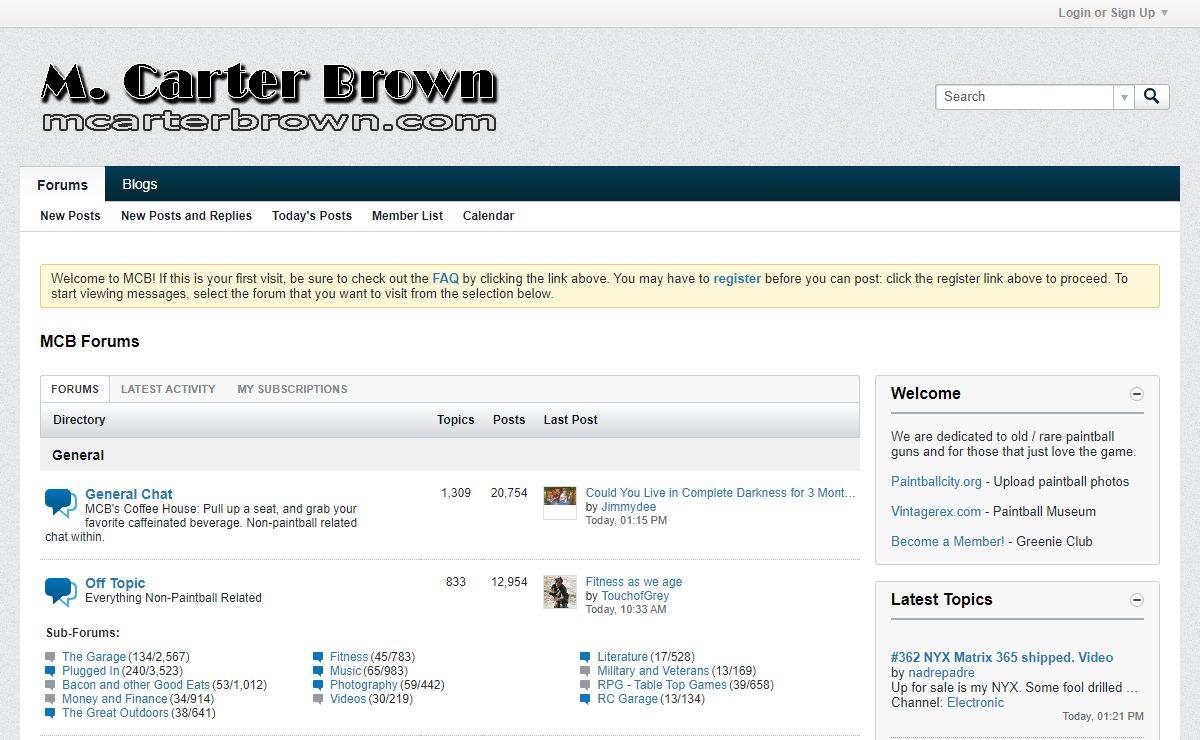1200x740 pixels.
Task: Click icon beside RPG - Table Top Games
Action: [586, 685]
